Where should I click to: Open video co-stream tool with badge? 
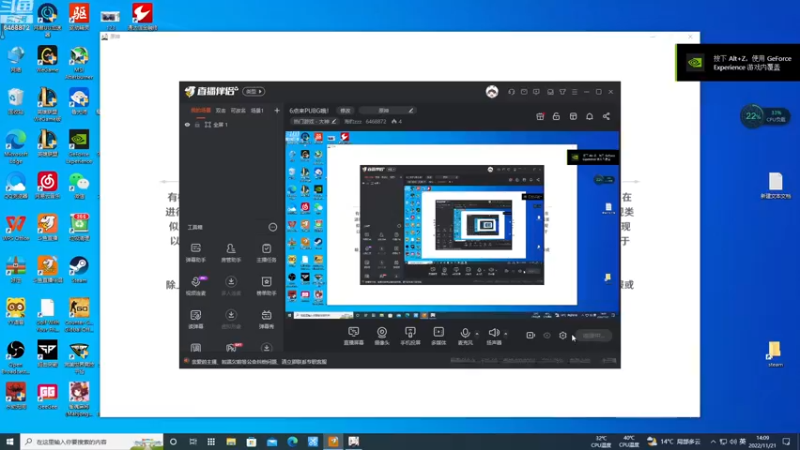click(x=196, y=286)
